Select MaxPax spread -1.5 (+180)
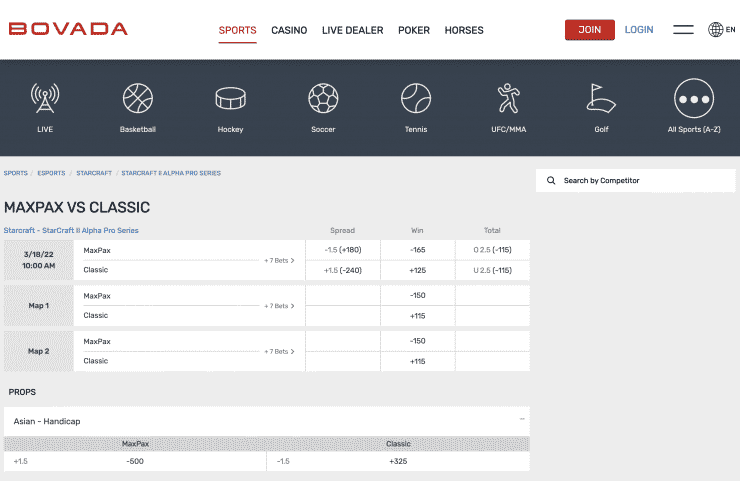Screen dimensions: 740x481 point(343,250)
